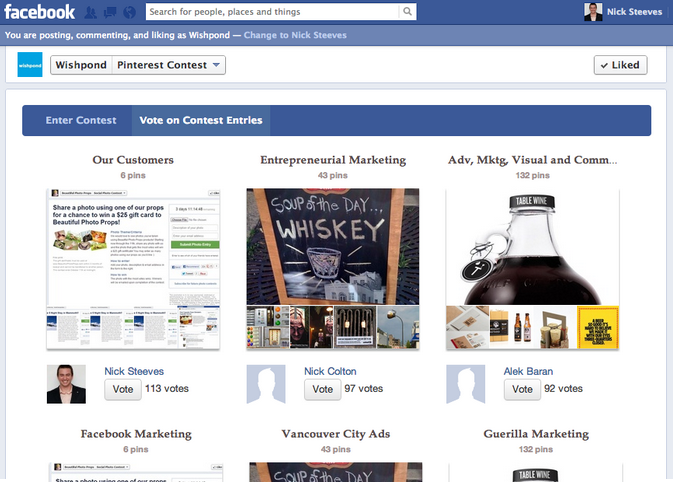
Task: Click the Wishpond logo icon
Action: 30,65
